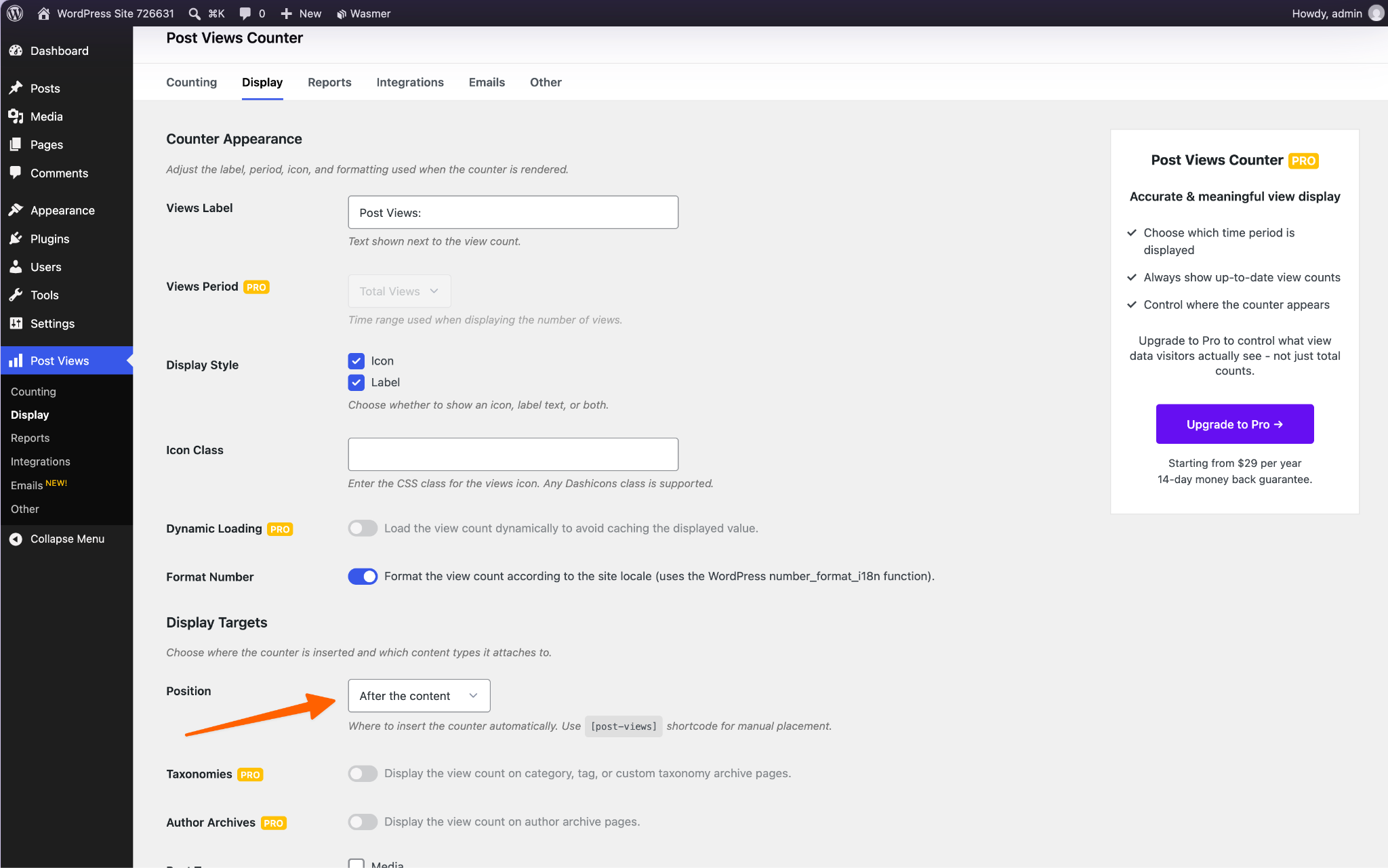Open Dashboard via its gauge icon
The width and height of the screenshot is (1388, 868).
[16, 51]
